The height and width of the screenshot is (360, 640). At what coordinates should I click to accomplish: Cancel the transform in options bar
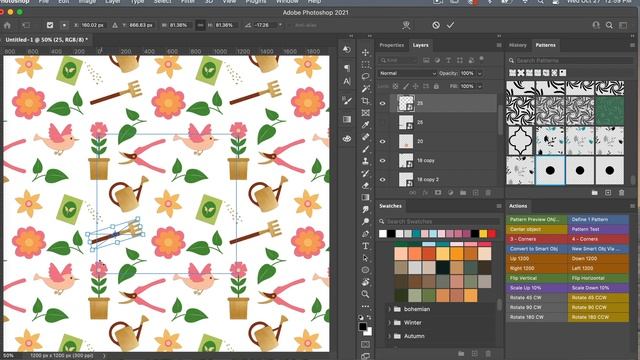[x=436, y=25]
